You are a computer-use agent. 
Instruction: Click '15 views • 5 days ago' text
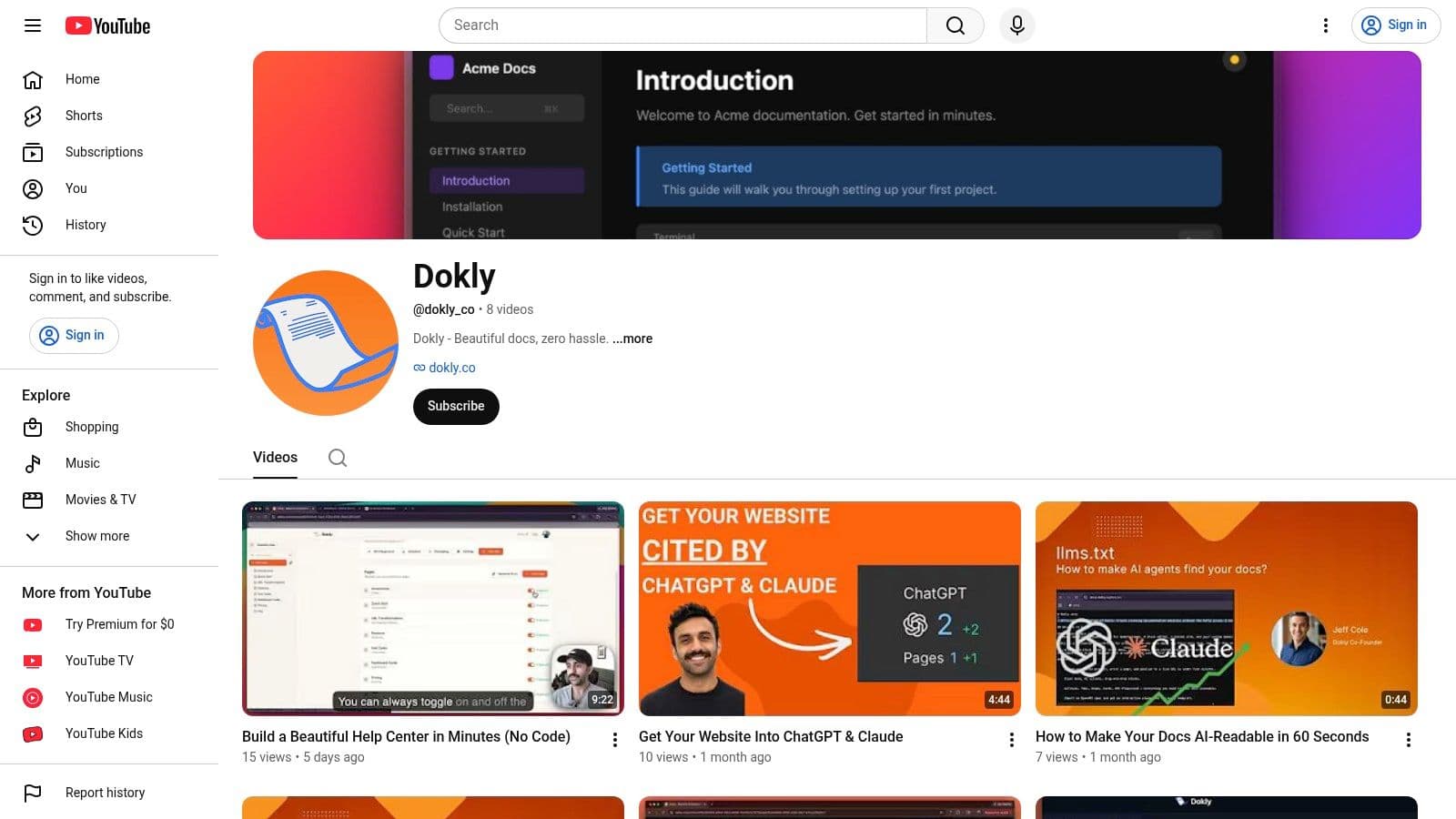point(303,757)
